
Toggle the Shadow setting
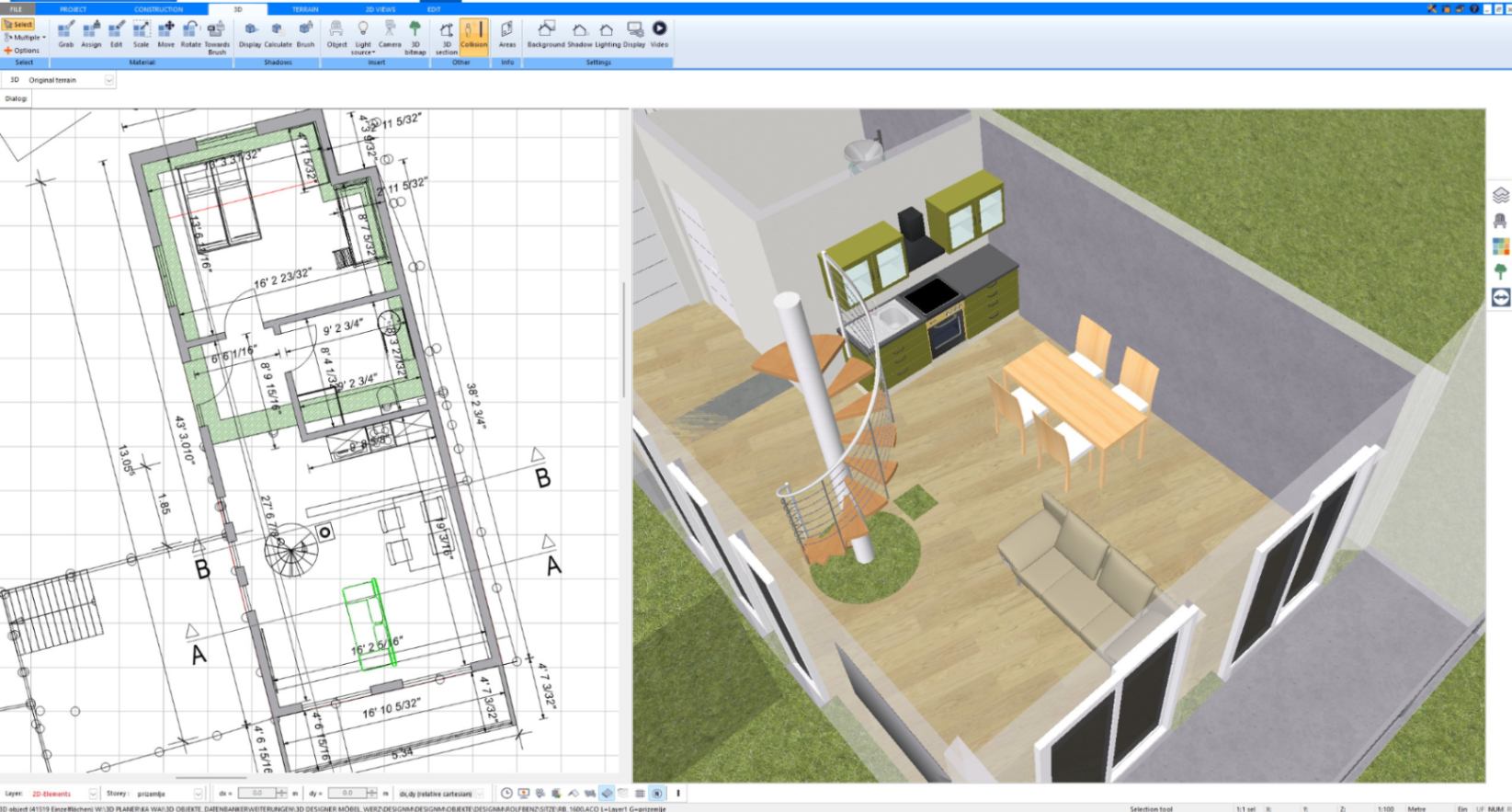[x=580, y=34]
